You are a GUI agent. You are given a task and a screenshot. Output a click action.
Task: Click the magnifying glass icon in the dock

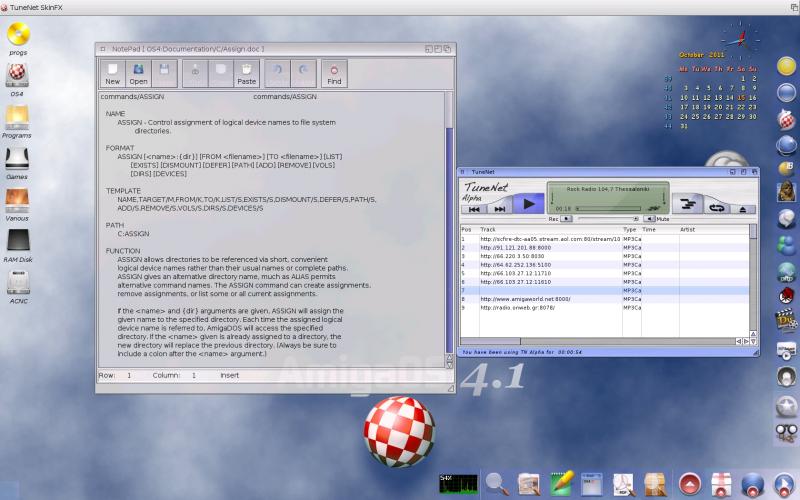[x=495, y=483]
